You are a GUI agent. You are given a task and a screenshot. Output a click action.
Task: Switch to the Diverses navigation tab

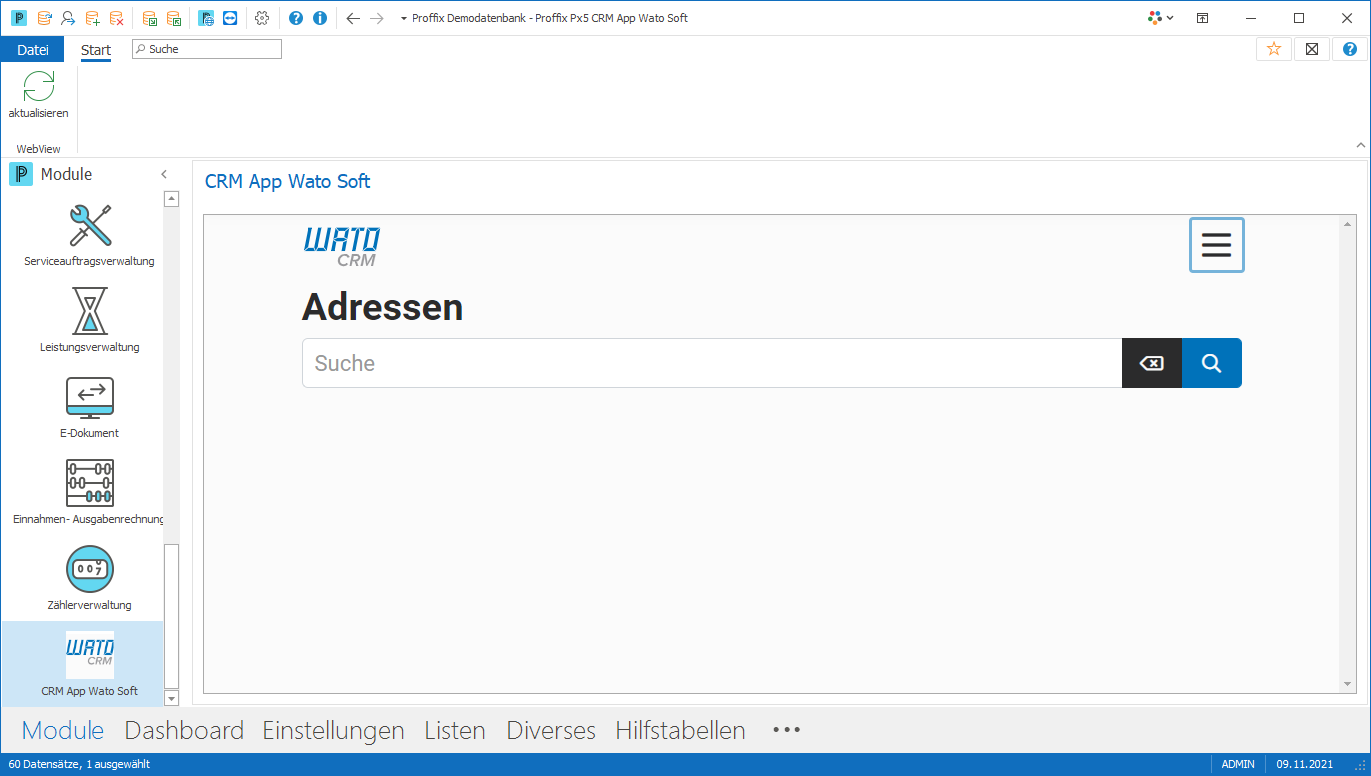tap(551, 730)
